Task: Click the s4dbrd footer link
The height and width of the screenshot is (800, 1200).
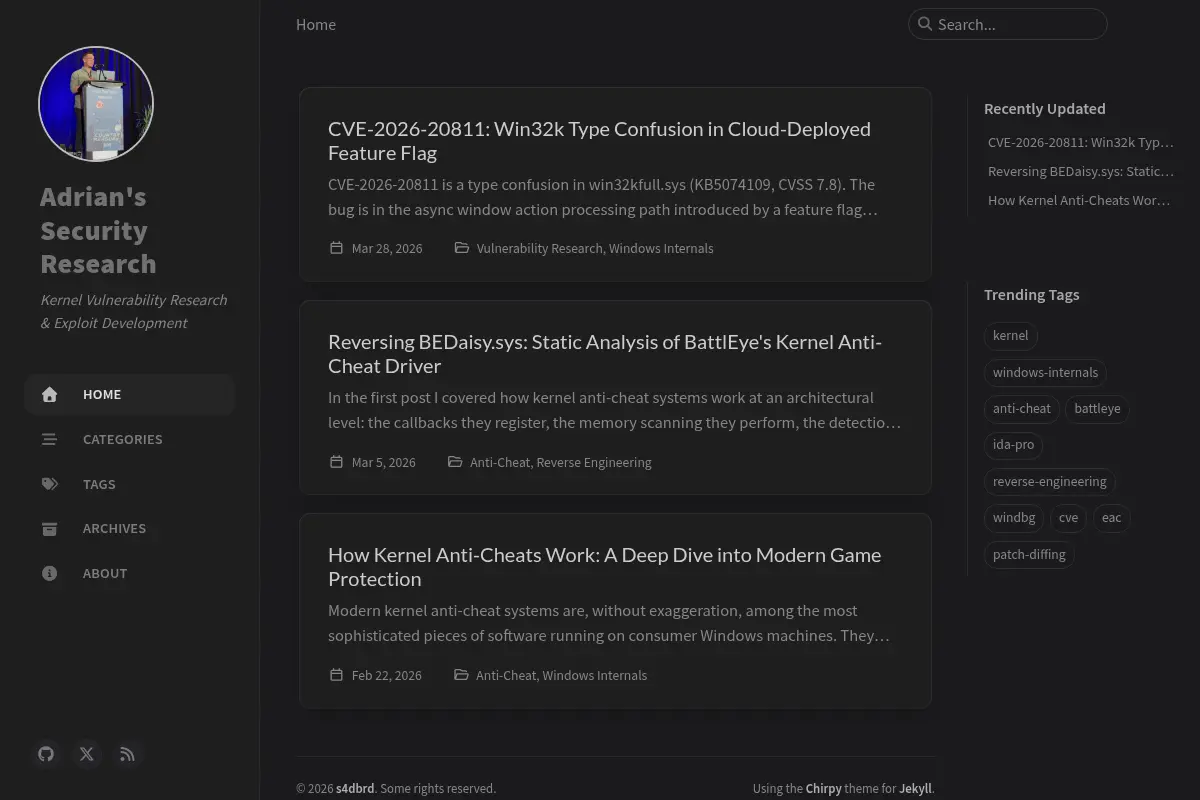Action: point(355,788)
